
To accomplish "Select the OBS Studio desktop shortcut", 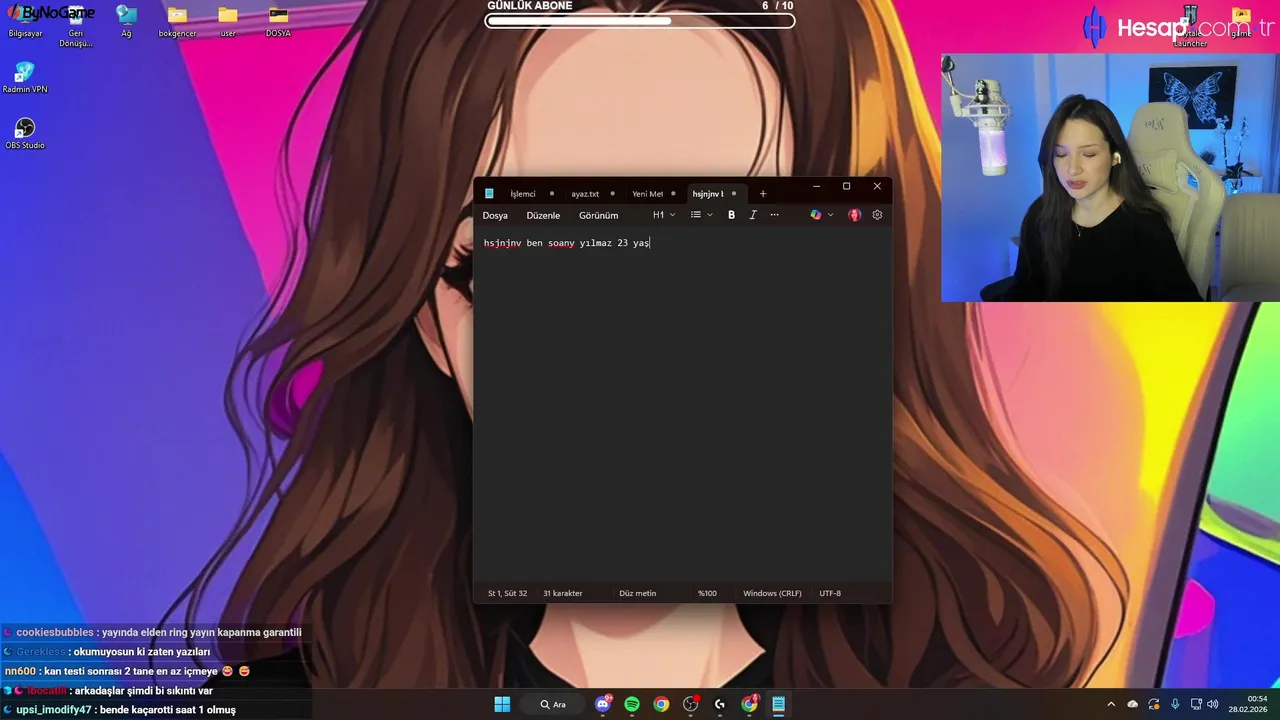I will click(x=25, y=134).
